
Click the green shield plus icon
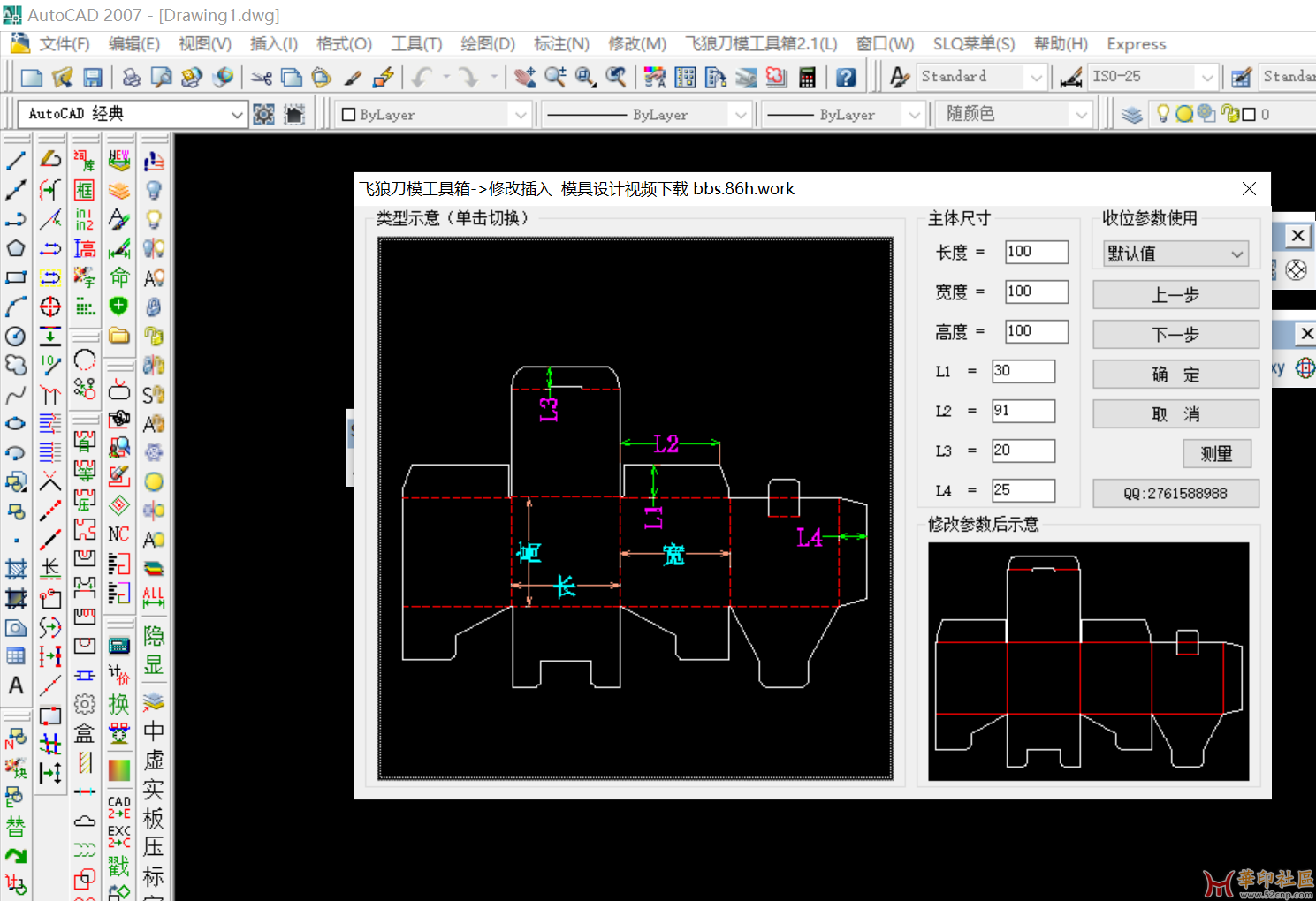coord(118,307)
